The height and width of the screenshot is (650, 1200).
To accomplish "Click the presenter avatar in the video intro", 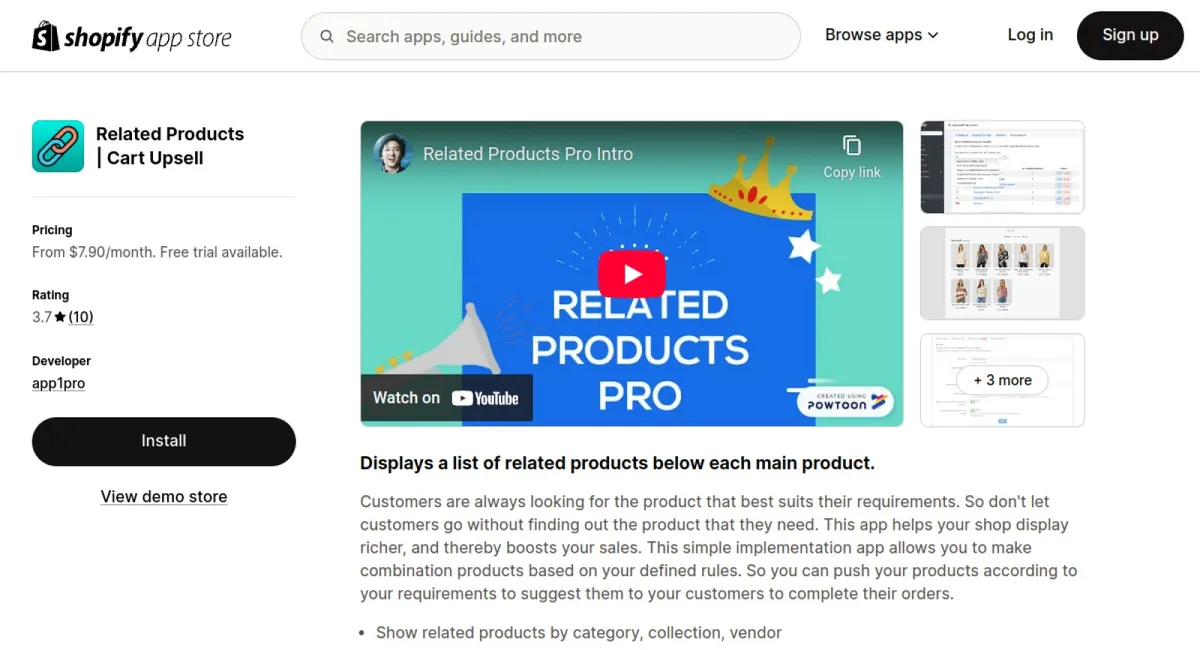I will pyautogui.click(x=392, y=154).
